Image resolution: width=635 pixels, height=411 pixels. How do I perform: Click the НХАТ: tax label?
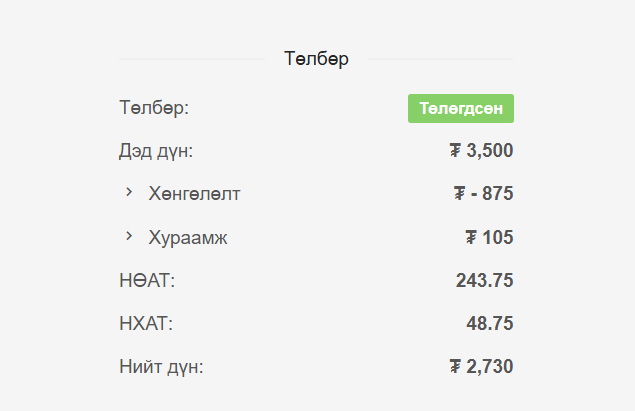click(x=145, y=324)
